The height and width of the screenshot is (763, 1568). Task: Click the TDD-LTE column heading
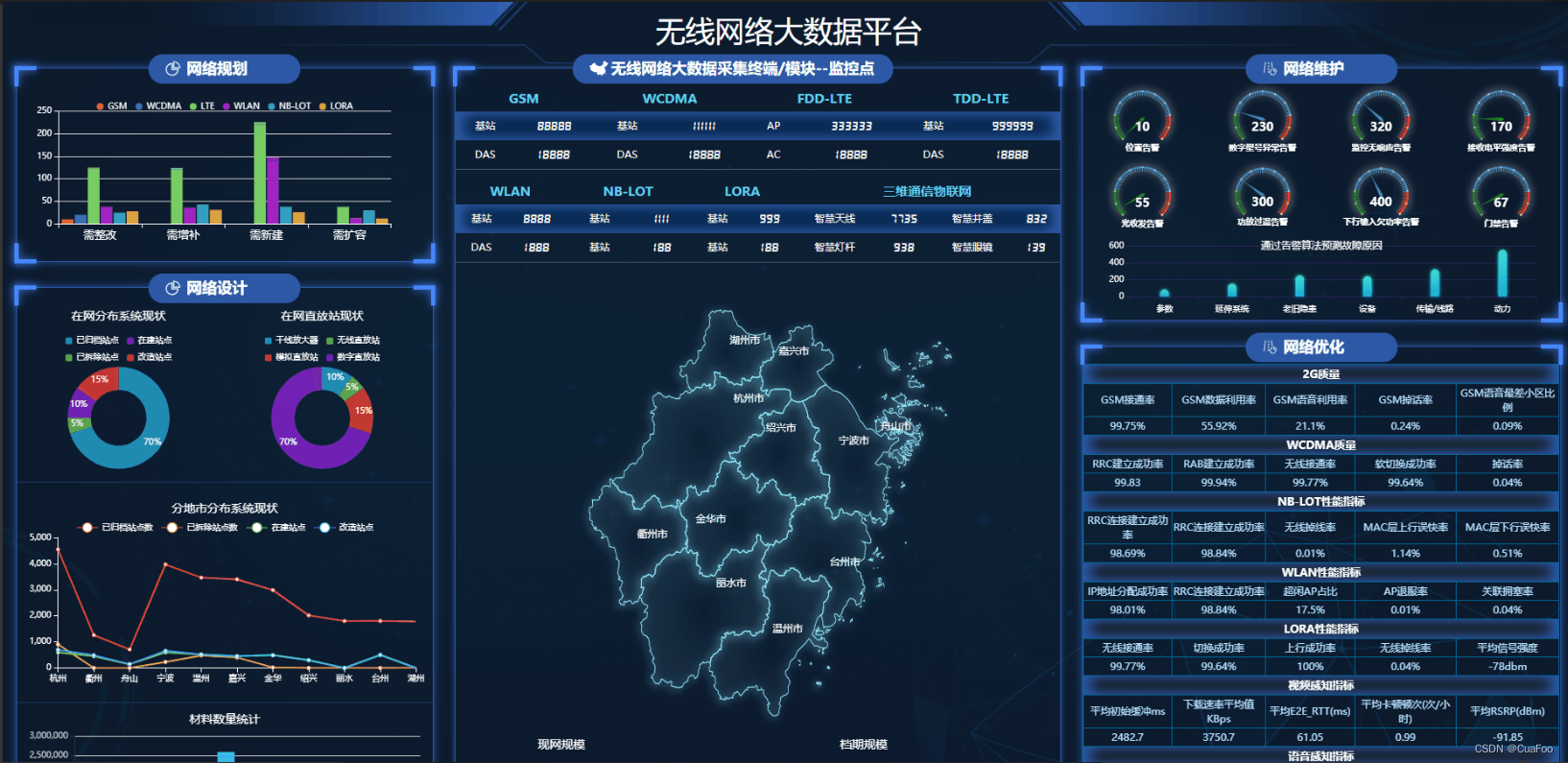981,99
